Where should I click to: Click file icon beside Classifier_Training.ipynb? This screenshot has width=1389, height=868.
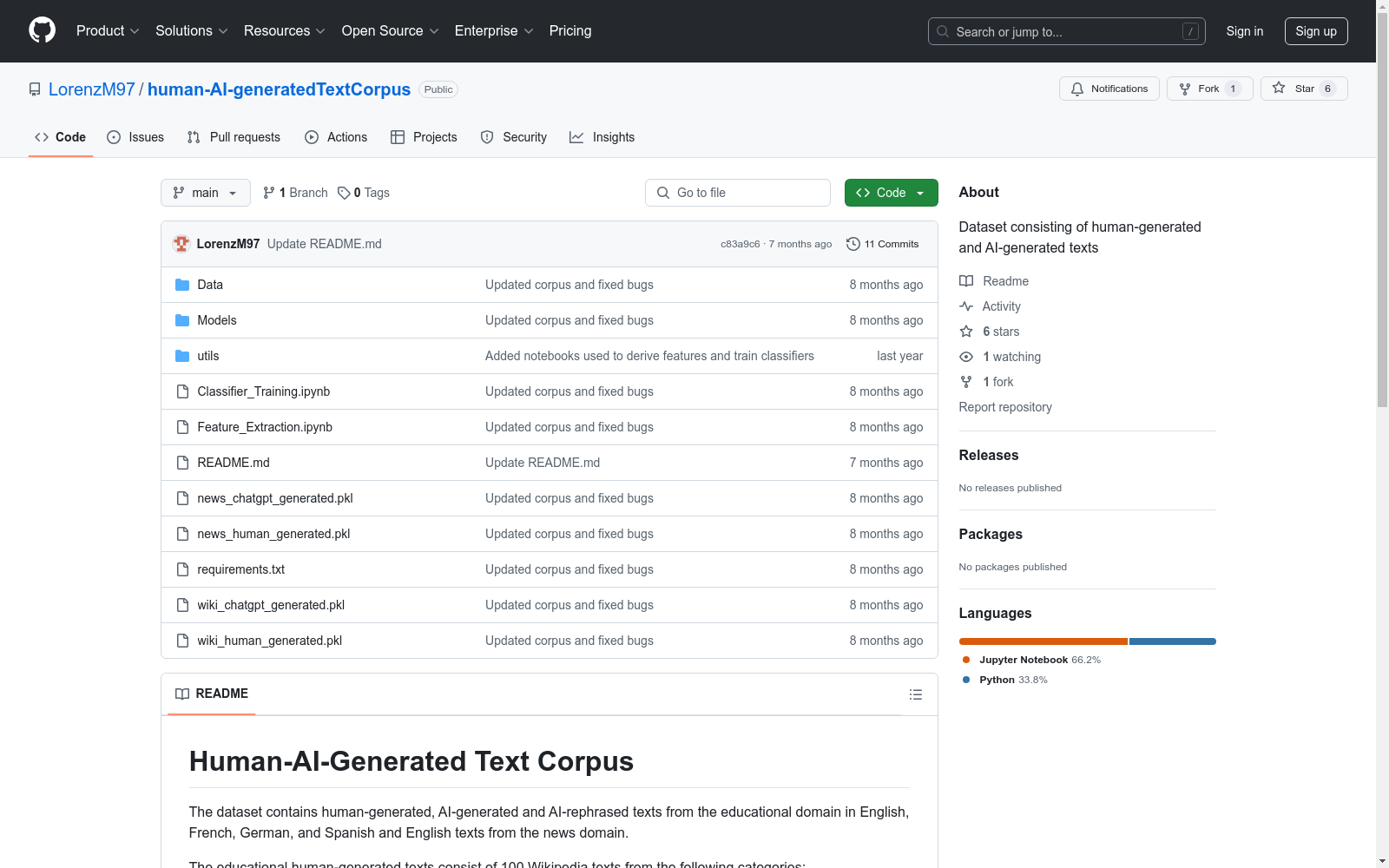coord(182,391)
